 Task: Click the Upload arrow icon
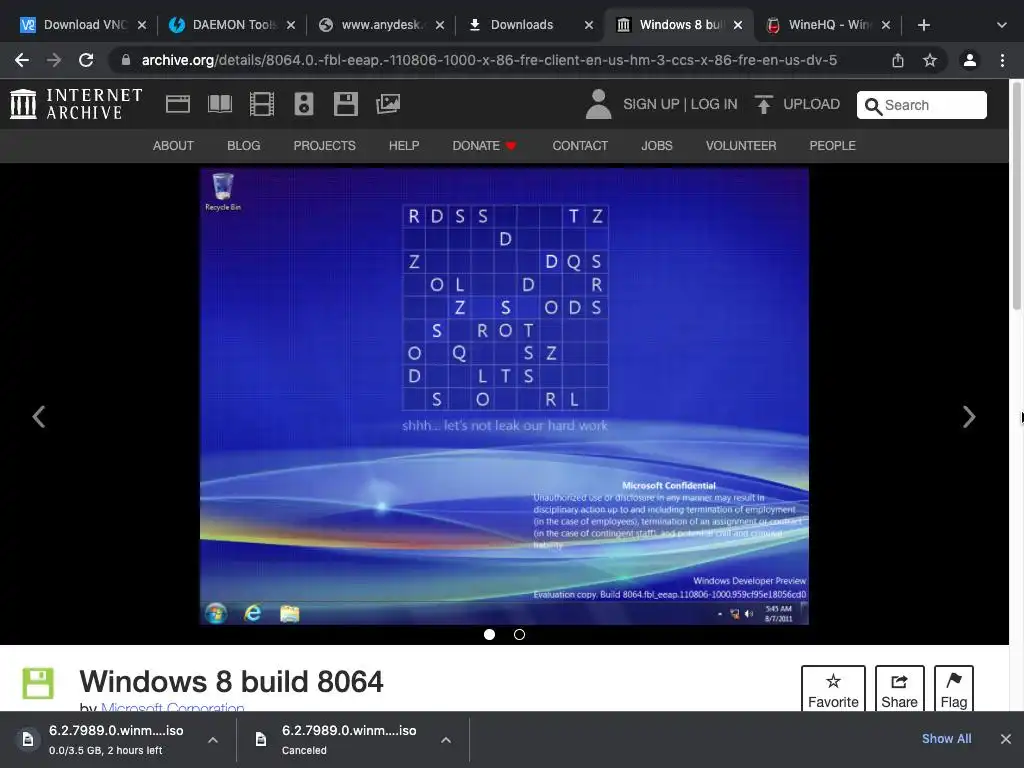click(763, 104)
